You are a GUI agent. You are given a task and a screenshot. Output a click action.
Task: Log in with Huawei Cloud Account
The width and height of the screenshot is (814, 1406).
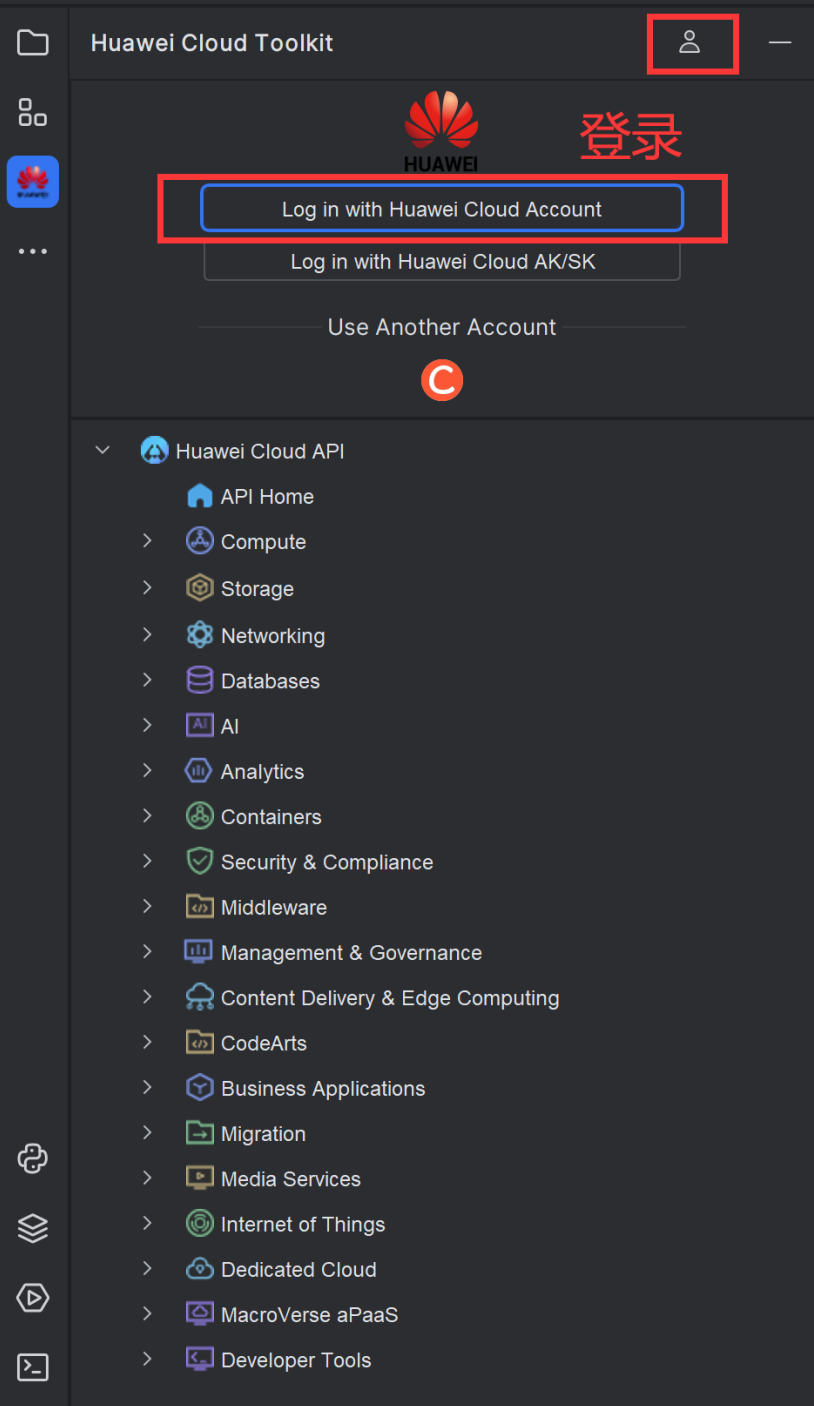[442, 209]
